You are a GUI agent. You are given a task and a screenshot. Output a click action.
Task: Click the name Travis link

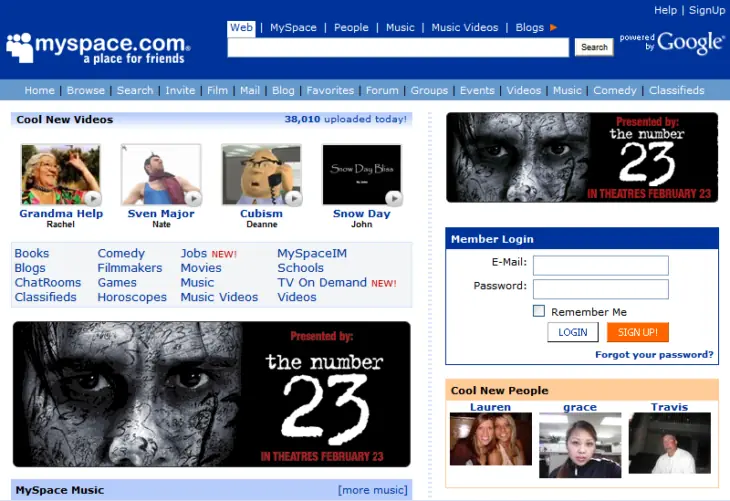pos(669,407)
